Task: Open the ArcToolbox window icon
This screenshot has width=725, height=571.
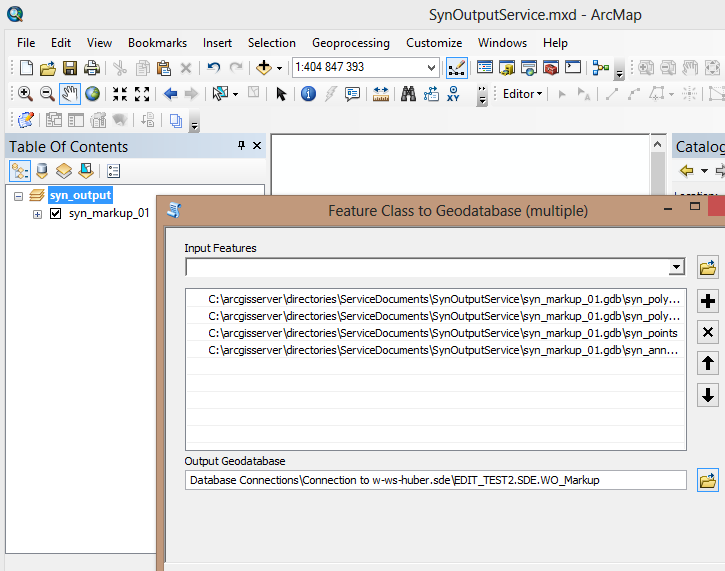Action: click(x=551, y=68)
